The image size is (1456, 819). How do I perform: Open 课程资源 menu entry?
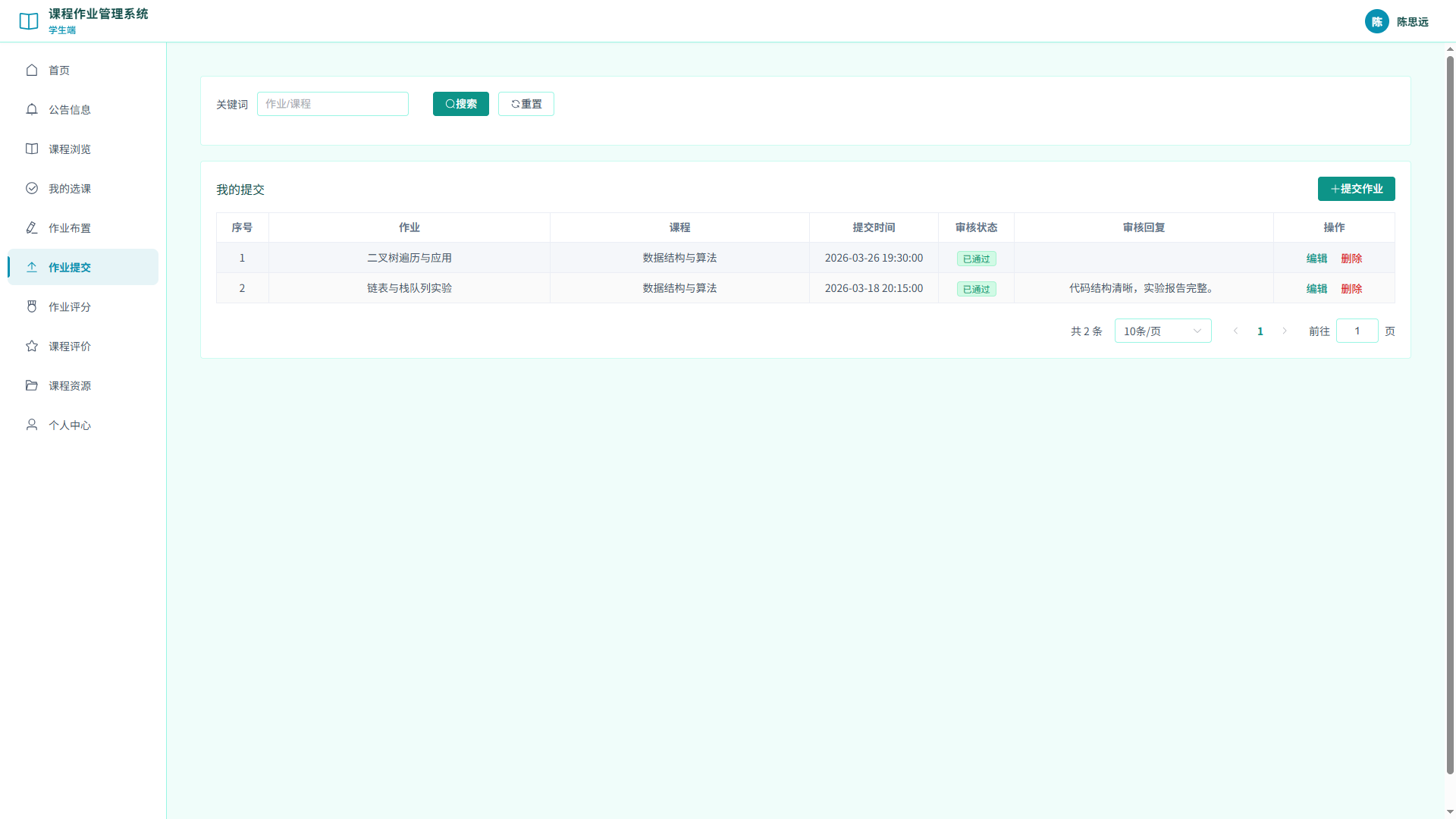point(83,385)
